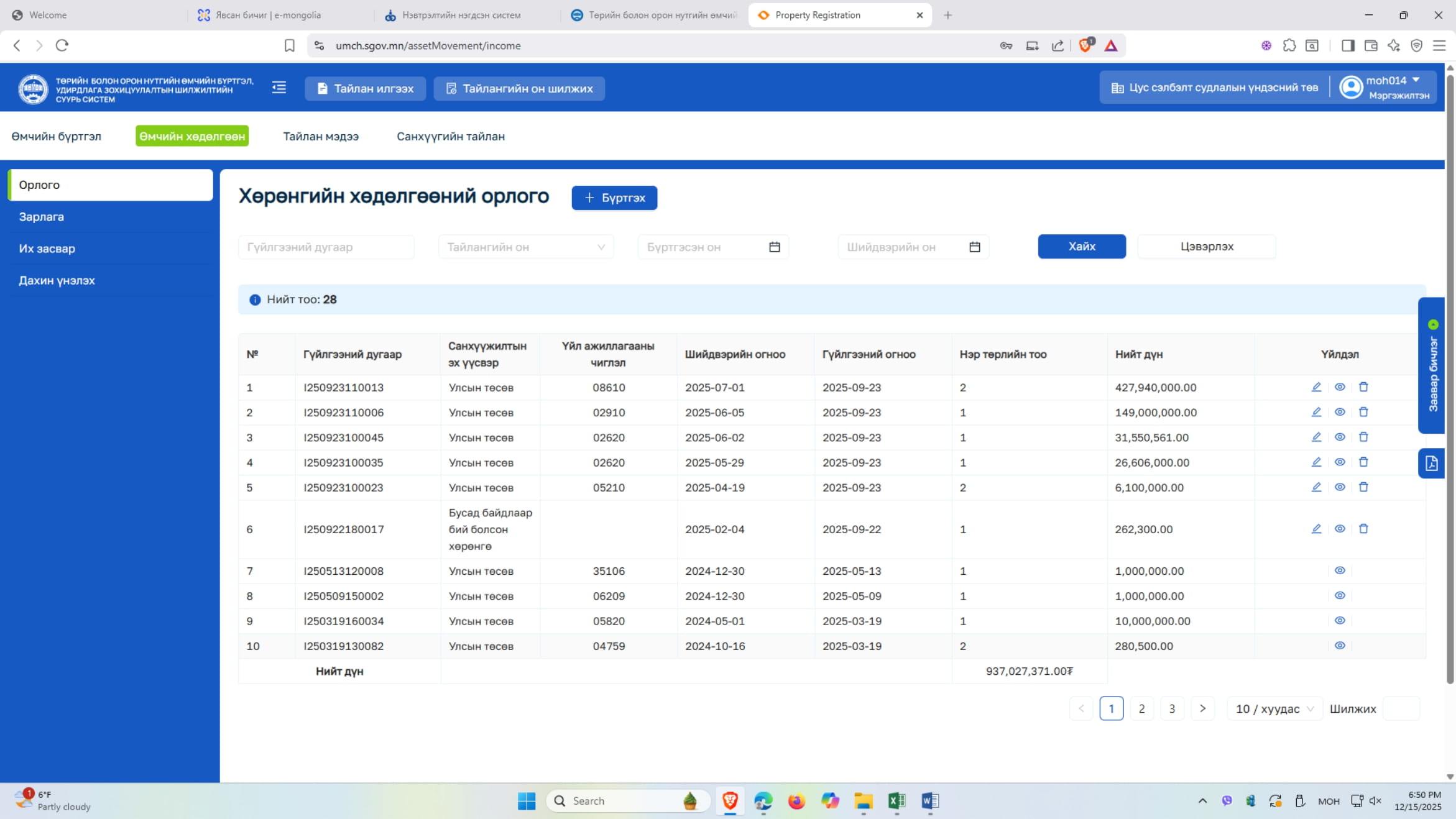Click the Гүйлгээний дугаар input field
Image resolution: width=1456 pixels, height=819 pixels.
coord(326,247)
